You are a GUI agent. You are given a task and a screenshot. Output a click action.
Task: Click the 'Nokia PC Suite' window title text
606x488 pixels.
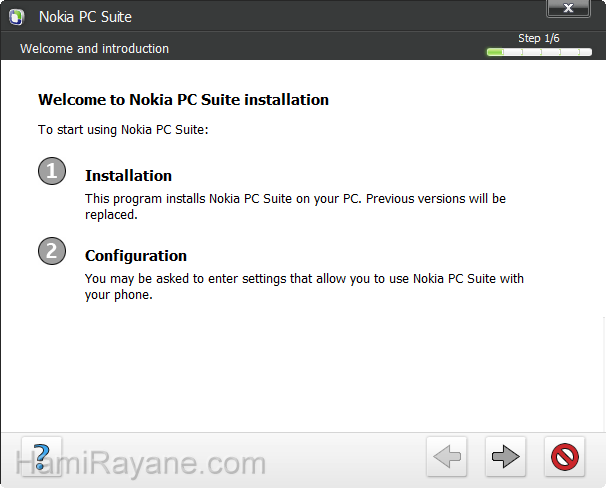coord(85,17)
